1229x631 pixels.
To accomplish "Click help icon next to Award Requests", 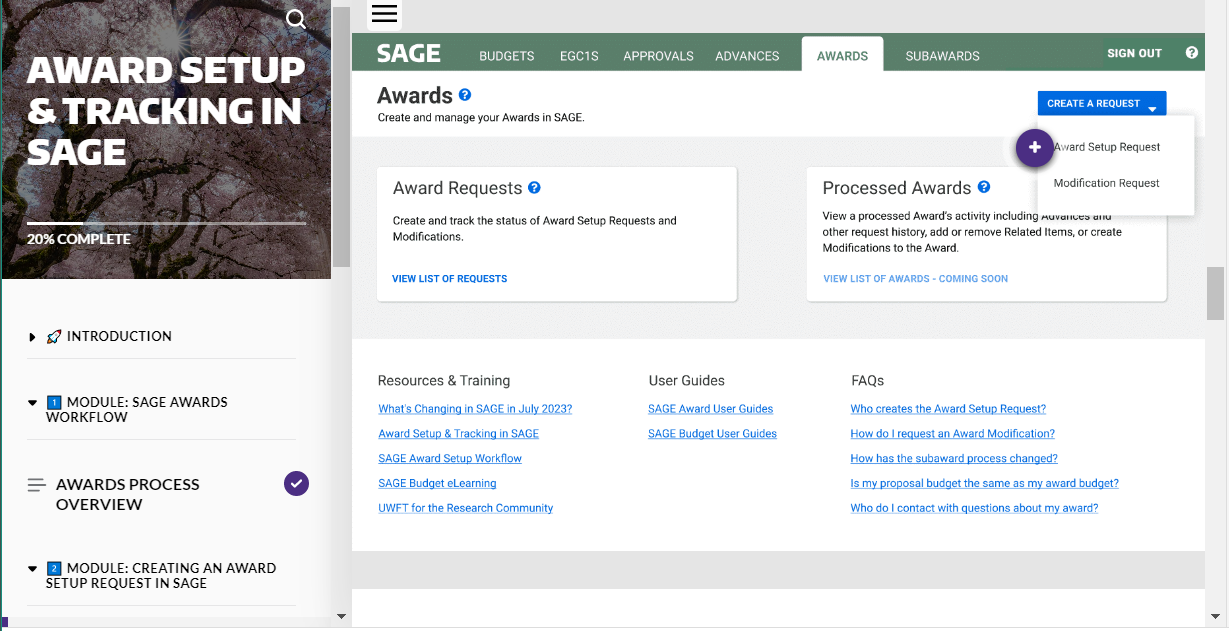I will click(534, 187).
